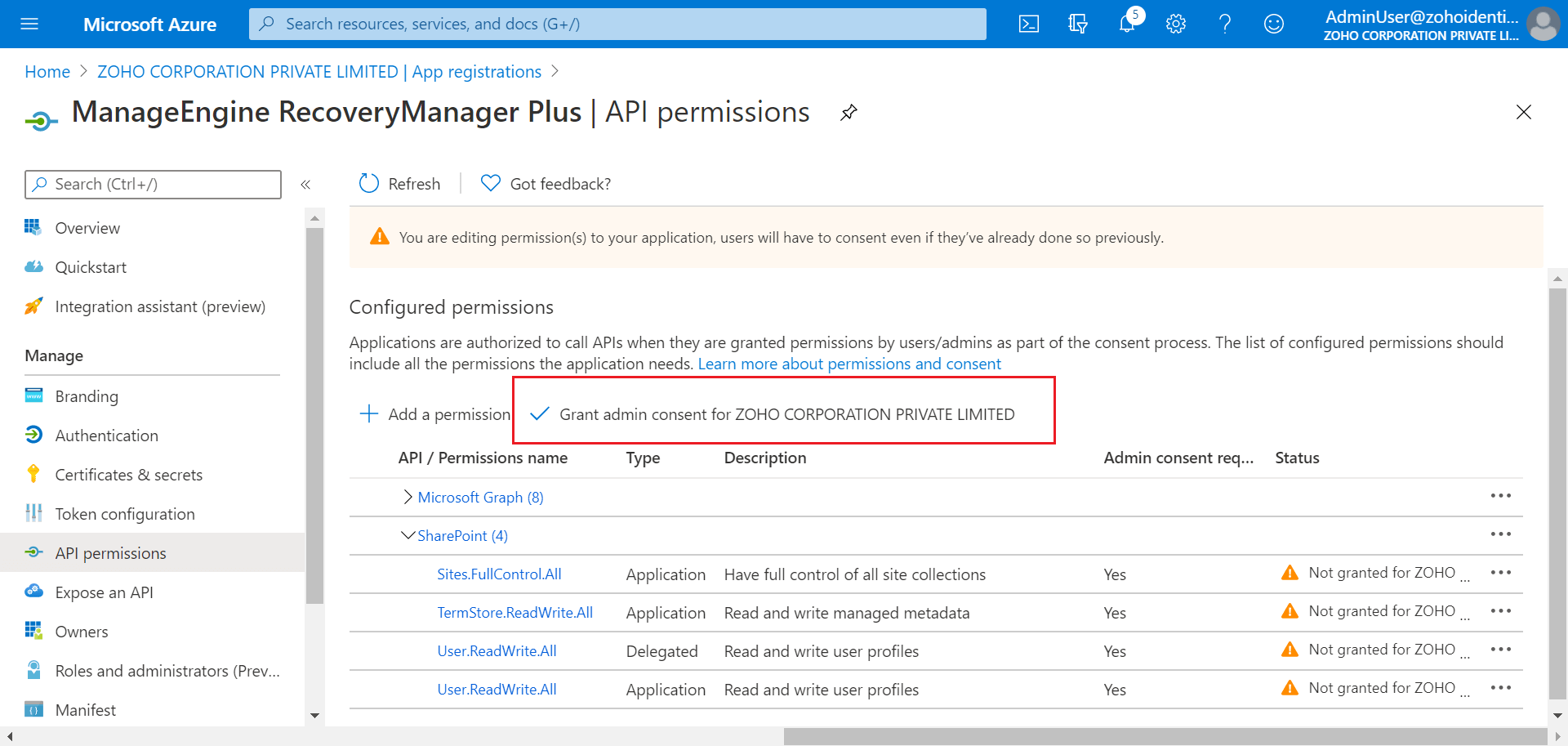Click the TermStore.ReadWrite.All permission link
1568x746 pixels.
514,613
